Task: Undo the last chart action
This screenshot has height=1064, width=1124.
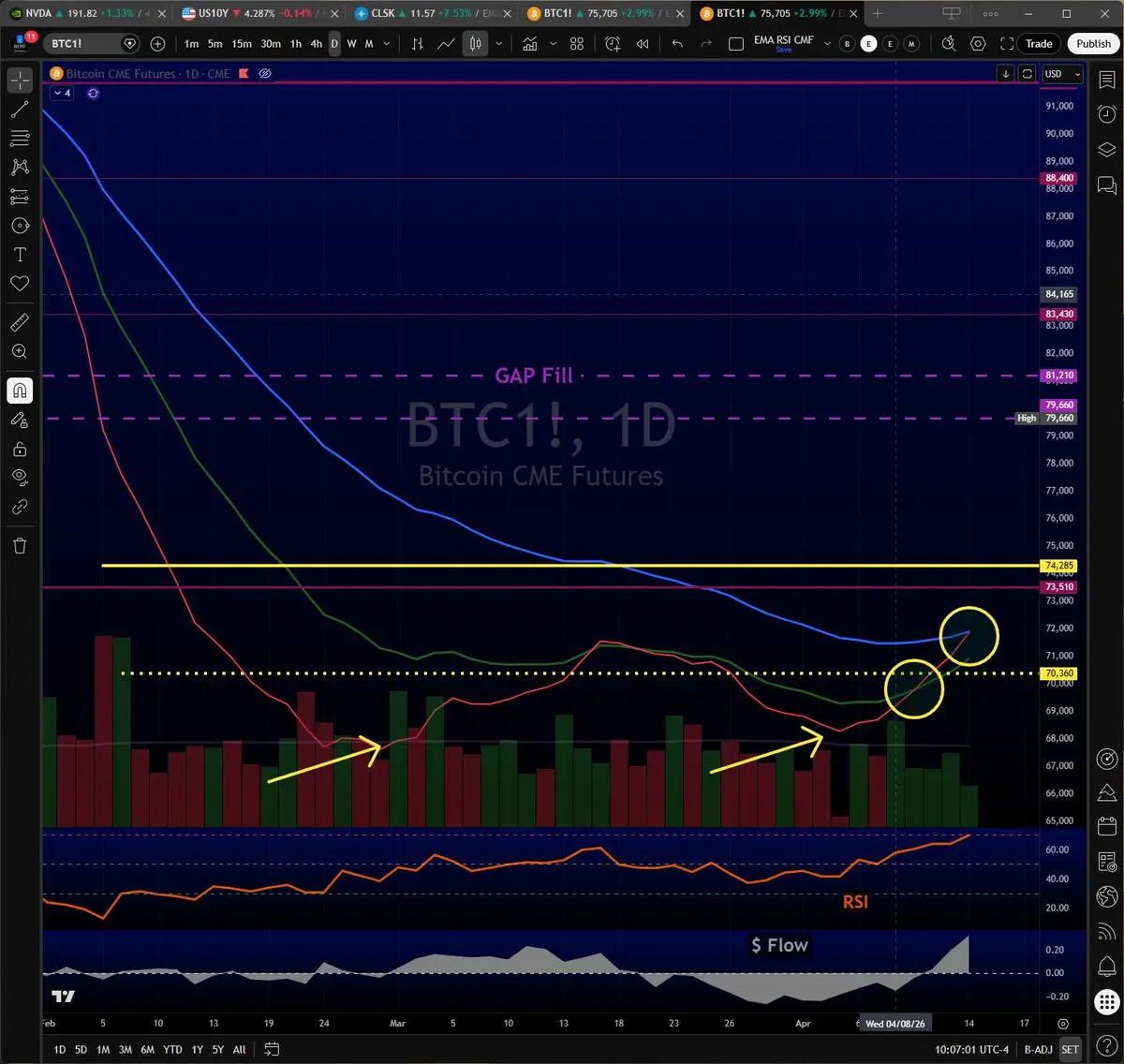Action: tap(677, 44)
